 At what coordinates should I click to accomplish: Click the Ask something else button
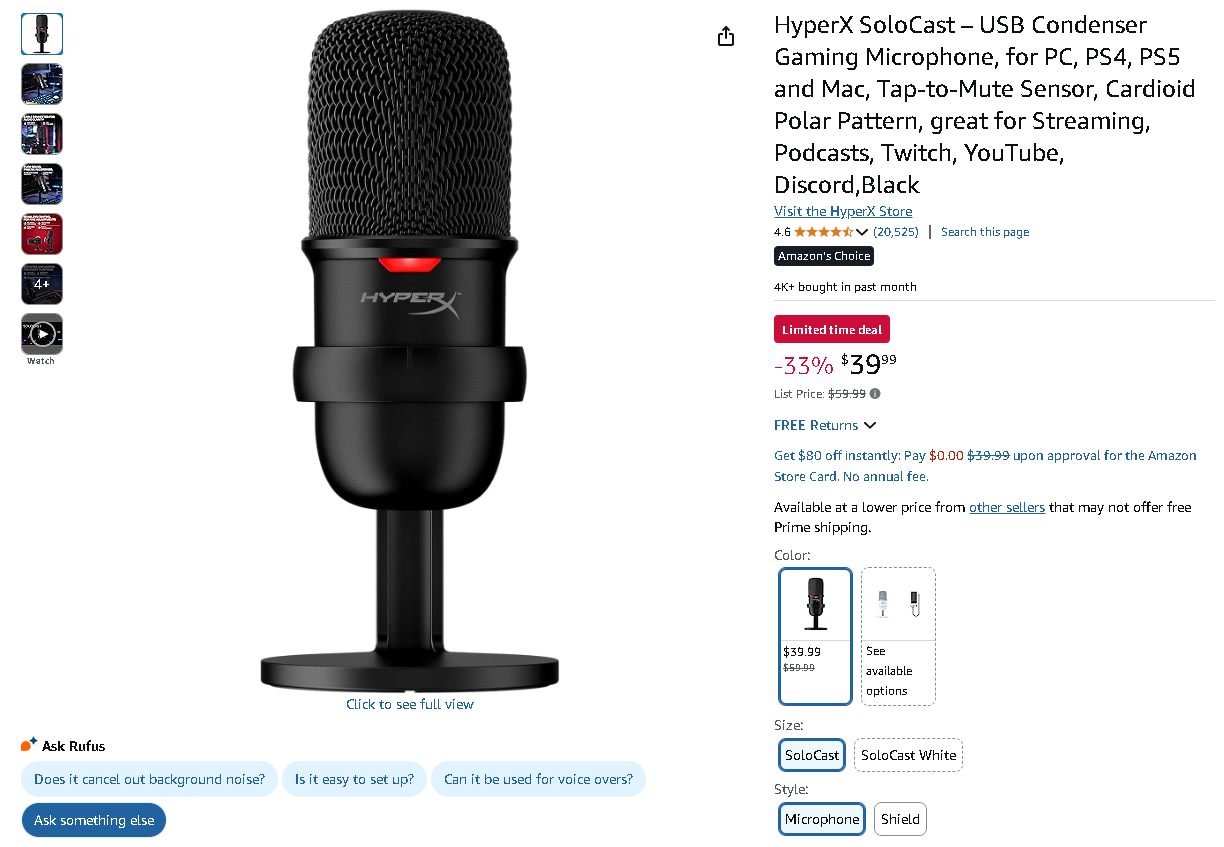click(x=94, y=820)
